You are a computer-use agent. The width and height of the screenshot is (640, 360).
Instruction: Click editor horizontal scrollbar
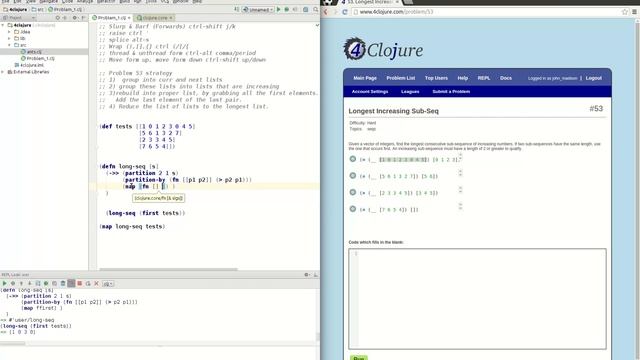click(x=168, y=269)
